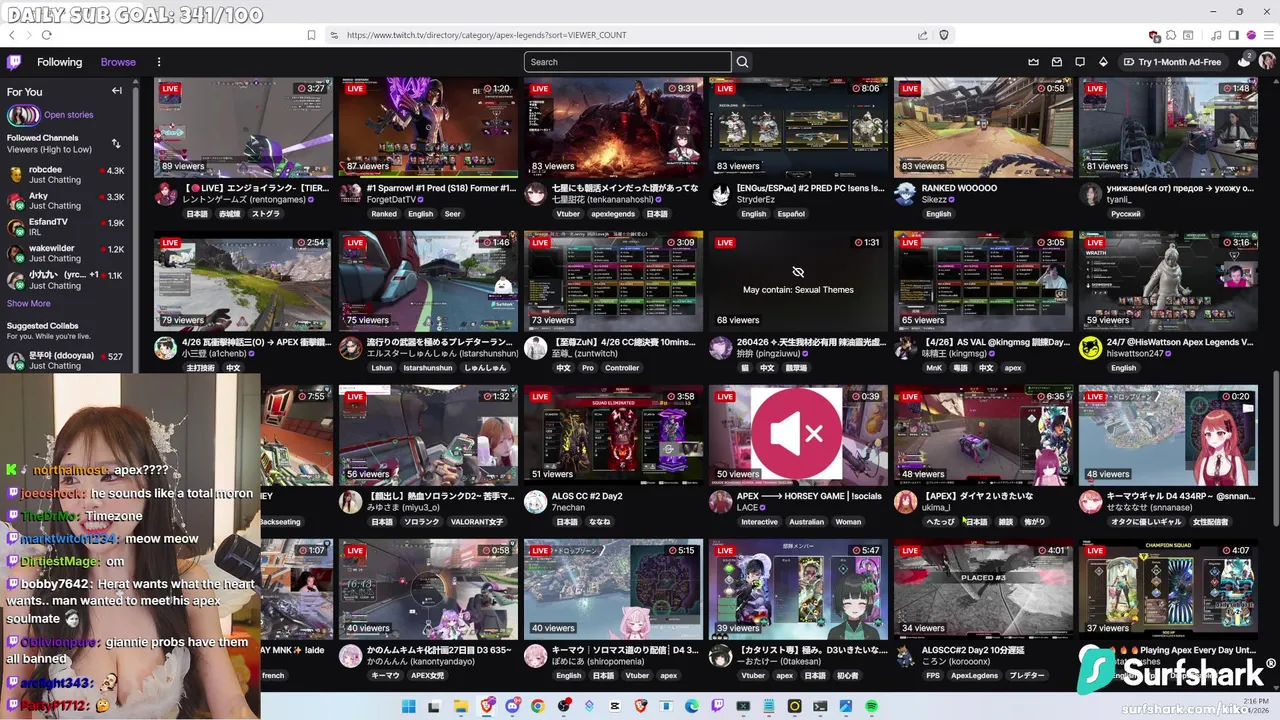Open Brave main hamburger menu

pos(1269,35)
